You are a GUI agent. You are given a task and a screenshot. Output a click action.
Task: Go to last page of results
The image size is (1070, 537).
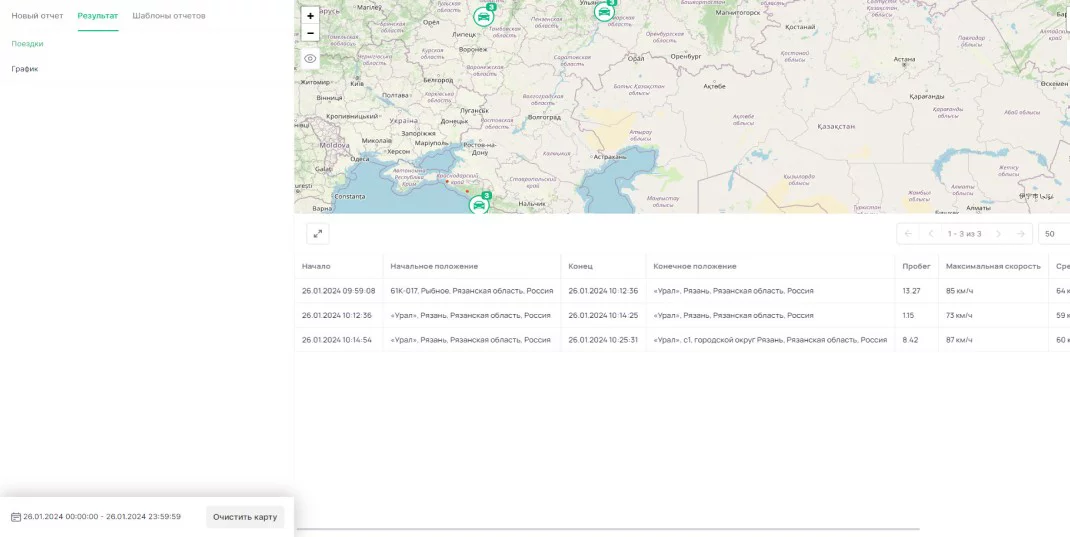pos(1021,233)
